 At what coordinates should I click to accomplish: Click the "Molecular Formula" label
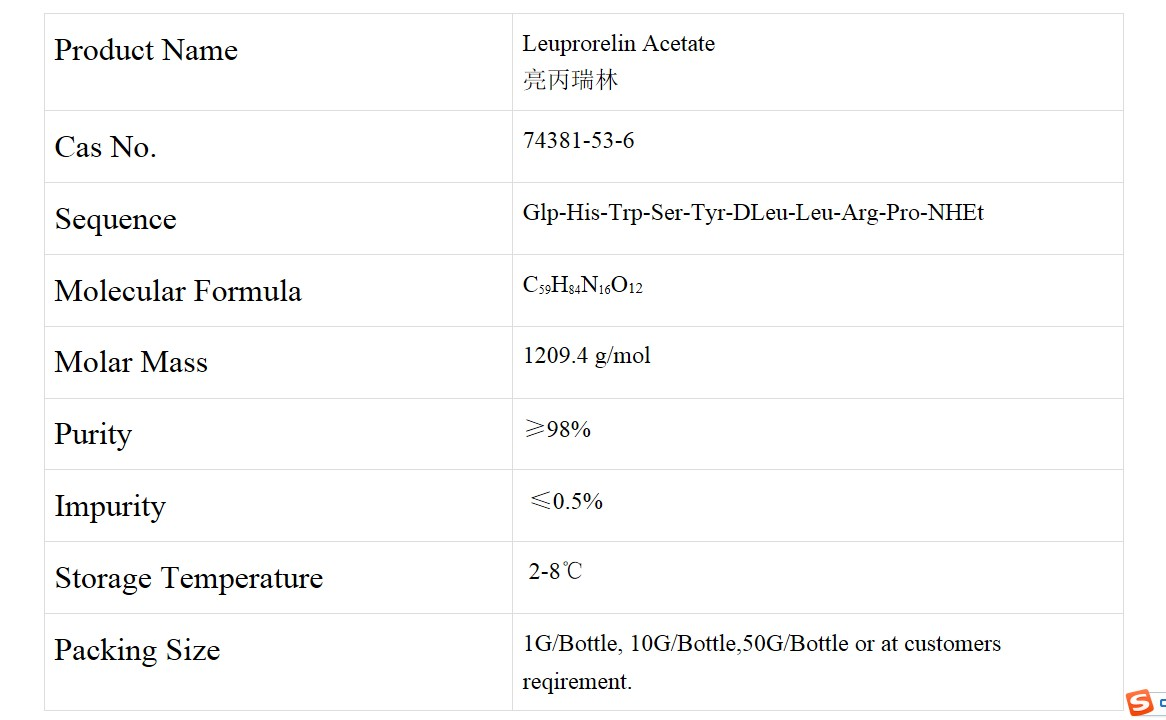pos(178,291)
